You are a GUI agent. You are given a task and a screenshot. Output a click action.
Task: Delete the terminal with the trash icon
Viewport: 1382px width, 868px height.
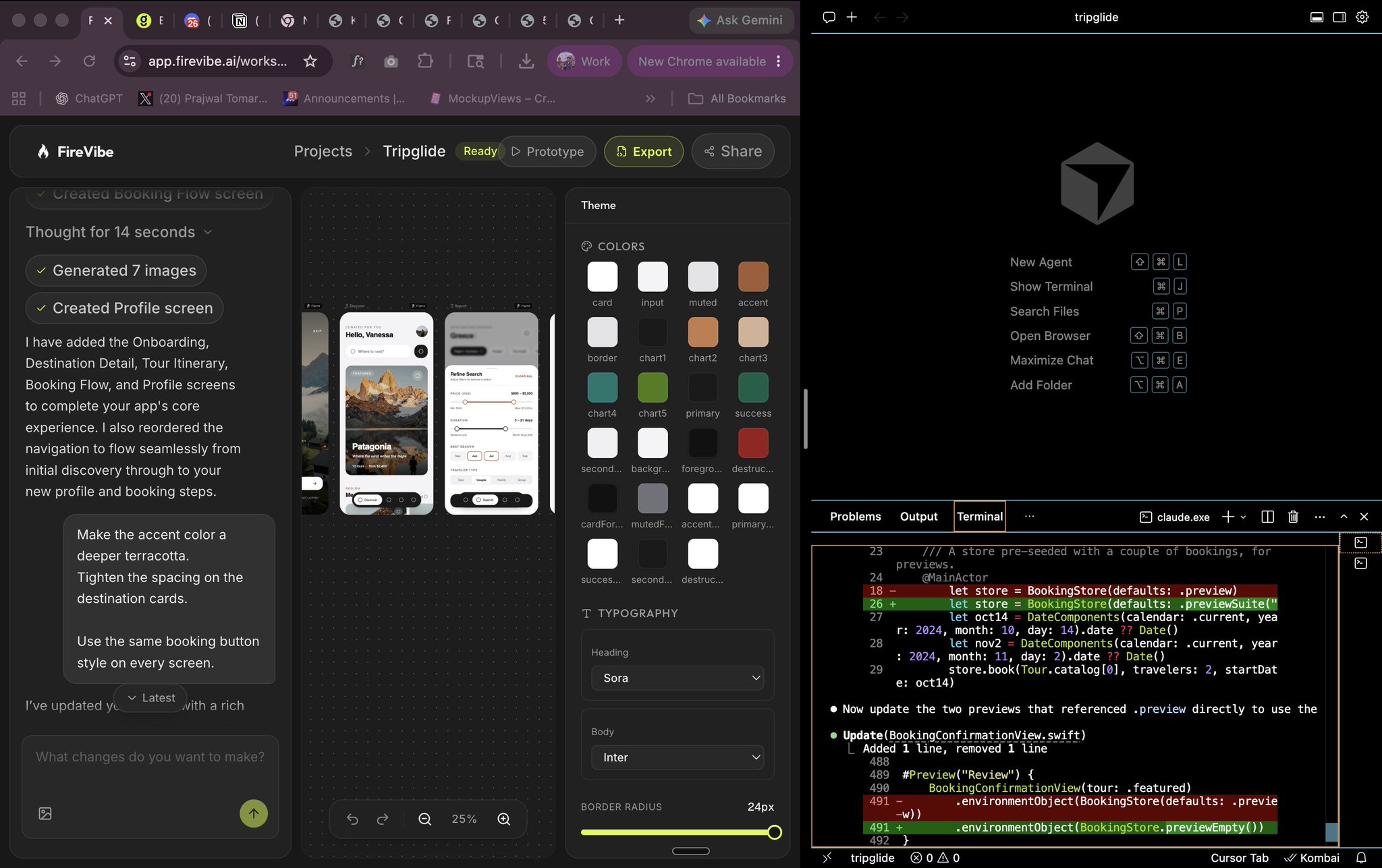(1293, 517)
